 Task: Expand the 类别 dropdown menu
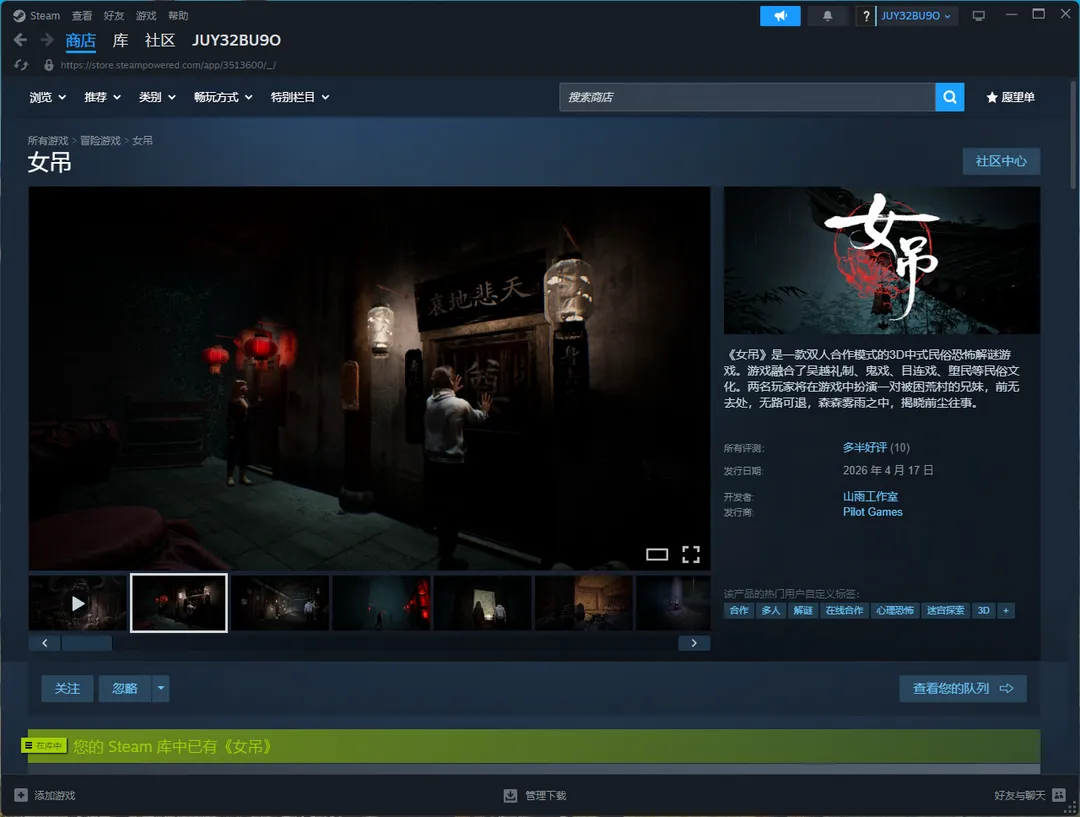click(156, 97)
